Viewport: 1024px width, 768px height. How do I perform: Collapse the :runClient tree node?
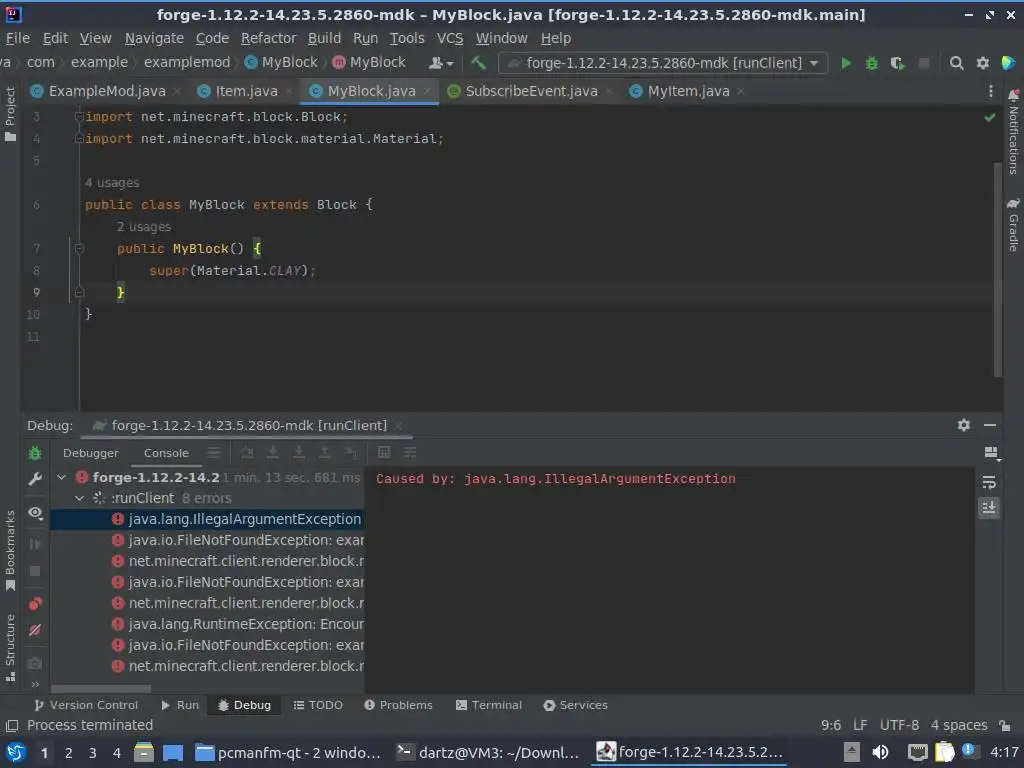point(79,498)
